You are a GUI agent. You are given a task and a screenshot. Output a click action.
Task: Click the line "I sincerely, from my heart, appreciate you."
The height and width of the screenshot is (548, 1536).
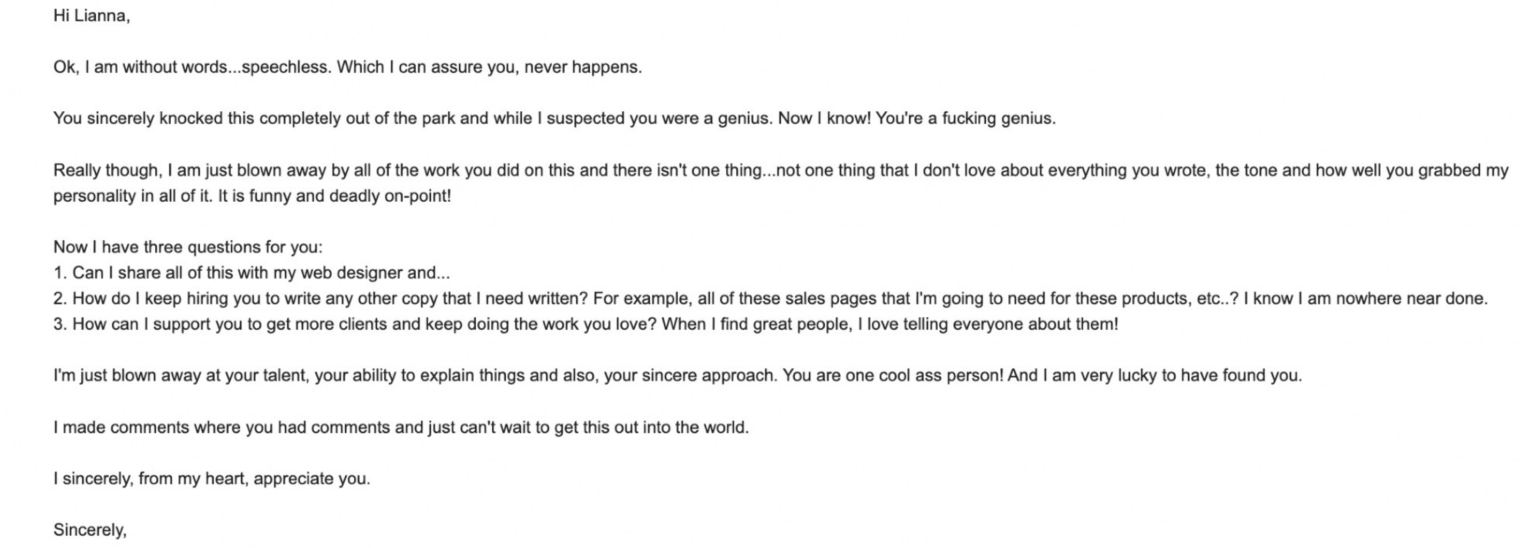212,478
